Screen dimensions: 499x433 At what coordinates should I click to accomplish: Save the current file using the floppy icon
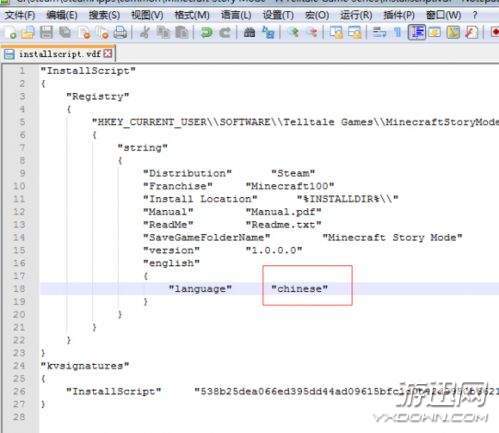click(x=46, y=32)
